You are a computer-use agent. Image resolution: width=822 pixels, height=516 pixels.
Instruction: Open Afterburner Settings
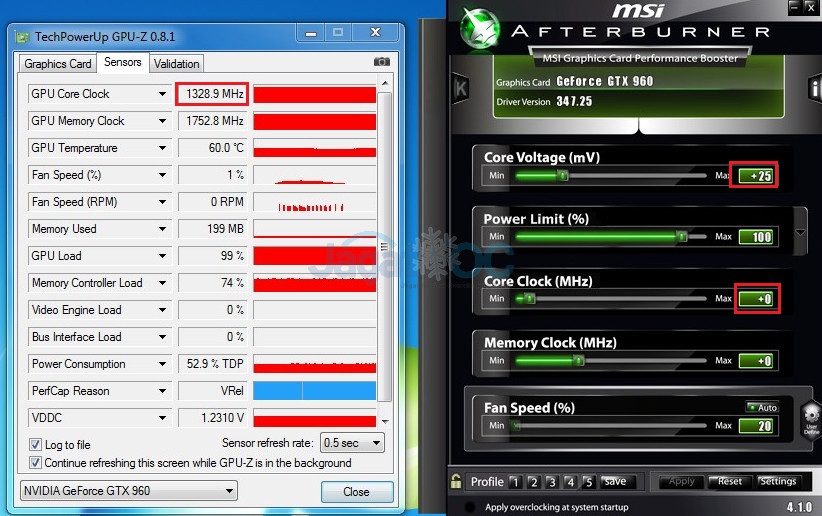778,481
